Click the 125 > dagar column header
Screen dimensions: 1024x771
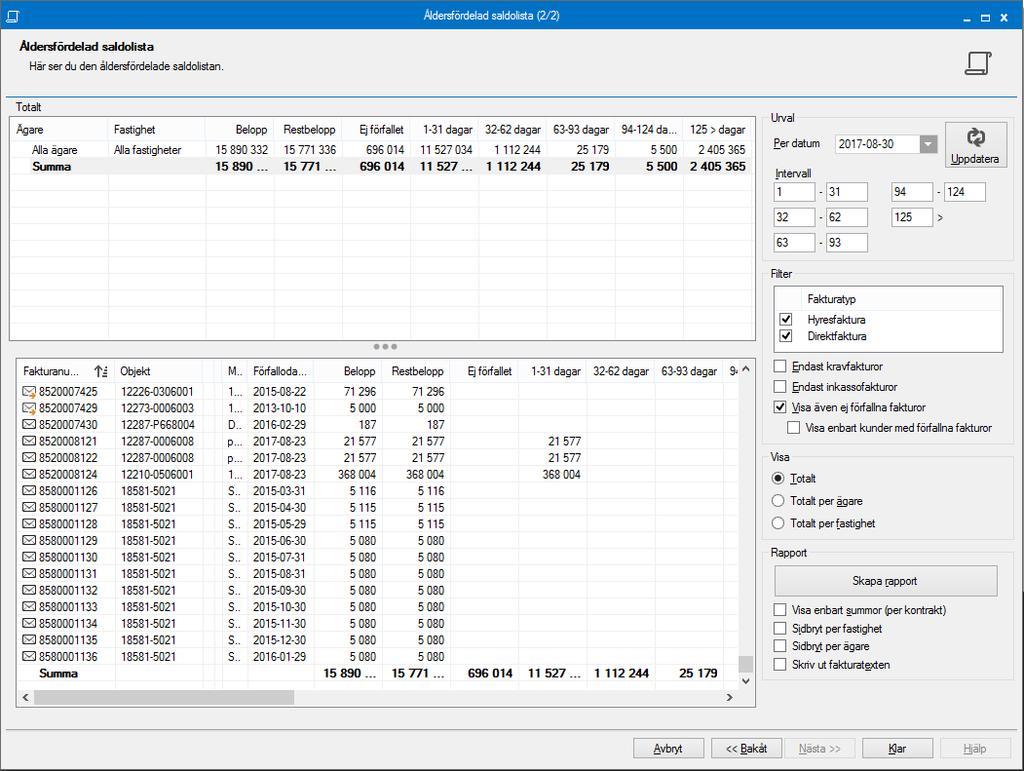(x=717, y=130)
